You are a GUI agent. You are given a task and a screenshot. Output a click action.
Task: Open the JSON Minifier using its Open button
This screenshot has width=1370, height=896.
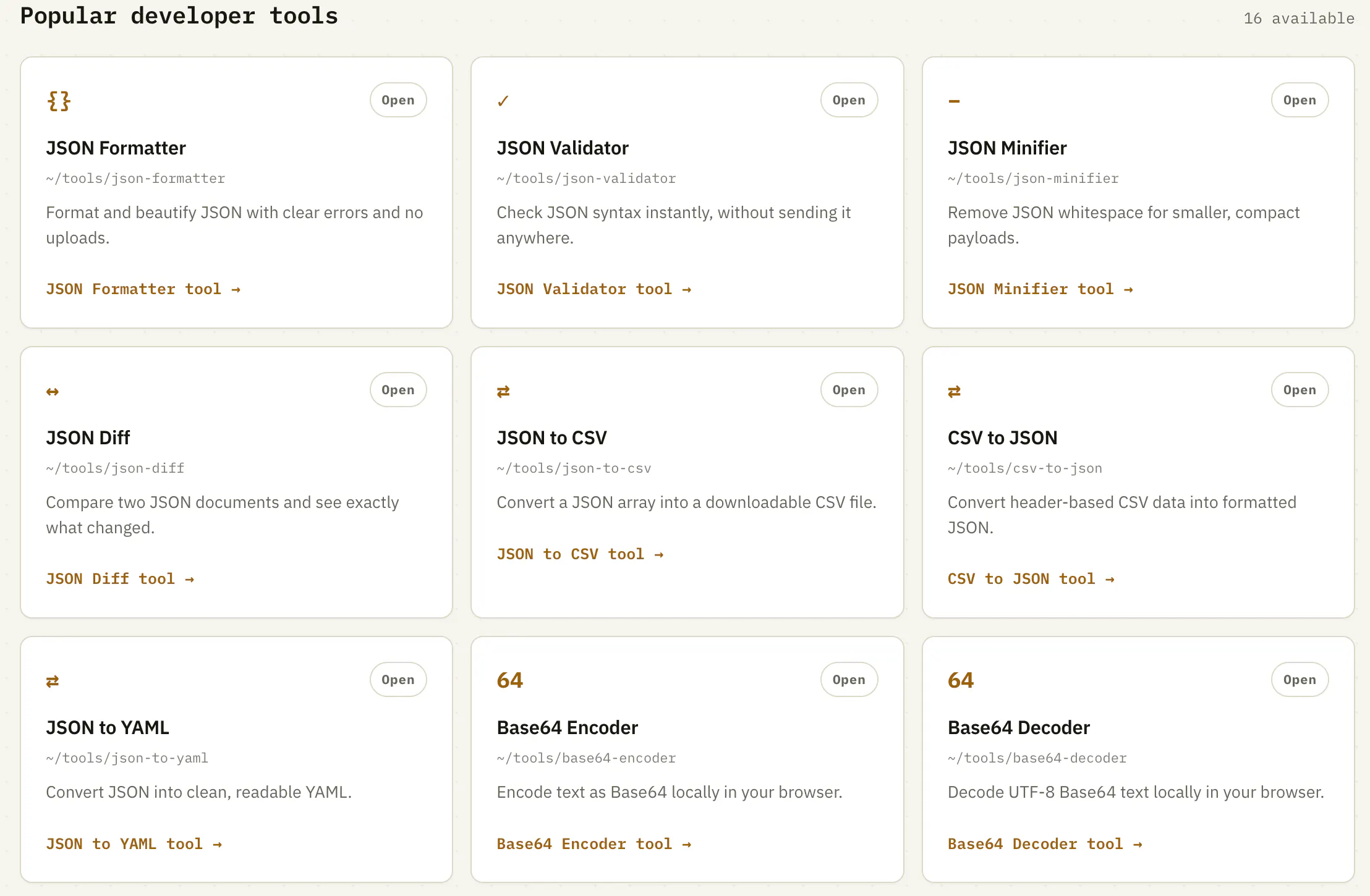pos(1300,100)
